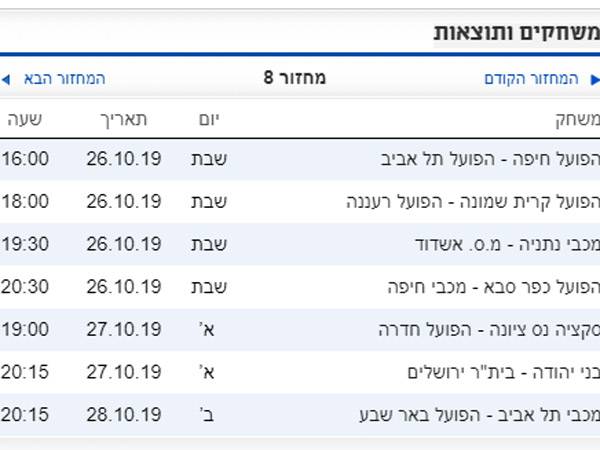The width and height of the screenshot is (600, 450).
Task: Select the מחזור 8 round label
Action: point(294,78)
